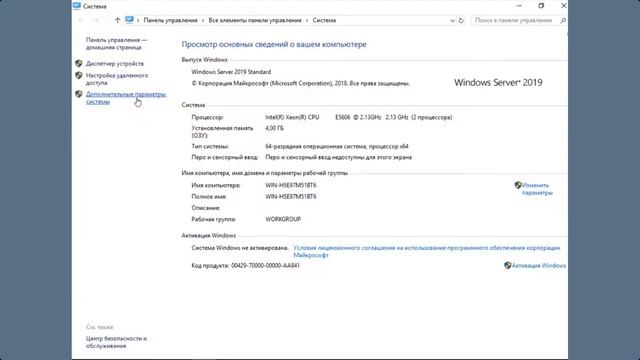The width and height of the screenshot is (640, 360).
Task: Click shield icon beside Настройка удаленного доступа
Action: coord(79,76)
